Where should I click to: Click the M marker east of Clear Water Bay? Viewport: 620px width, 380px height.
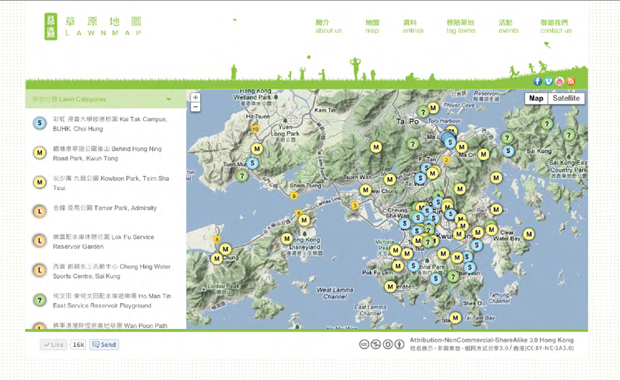(x=529, y=234)
